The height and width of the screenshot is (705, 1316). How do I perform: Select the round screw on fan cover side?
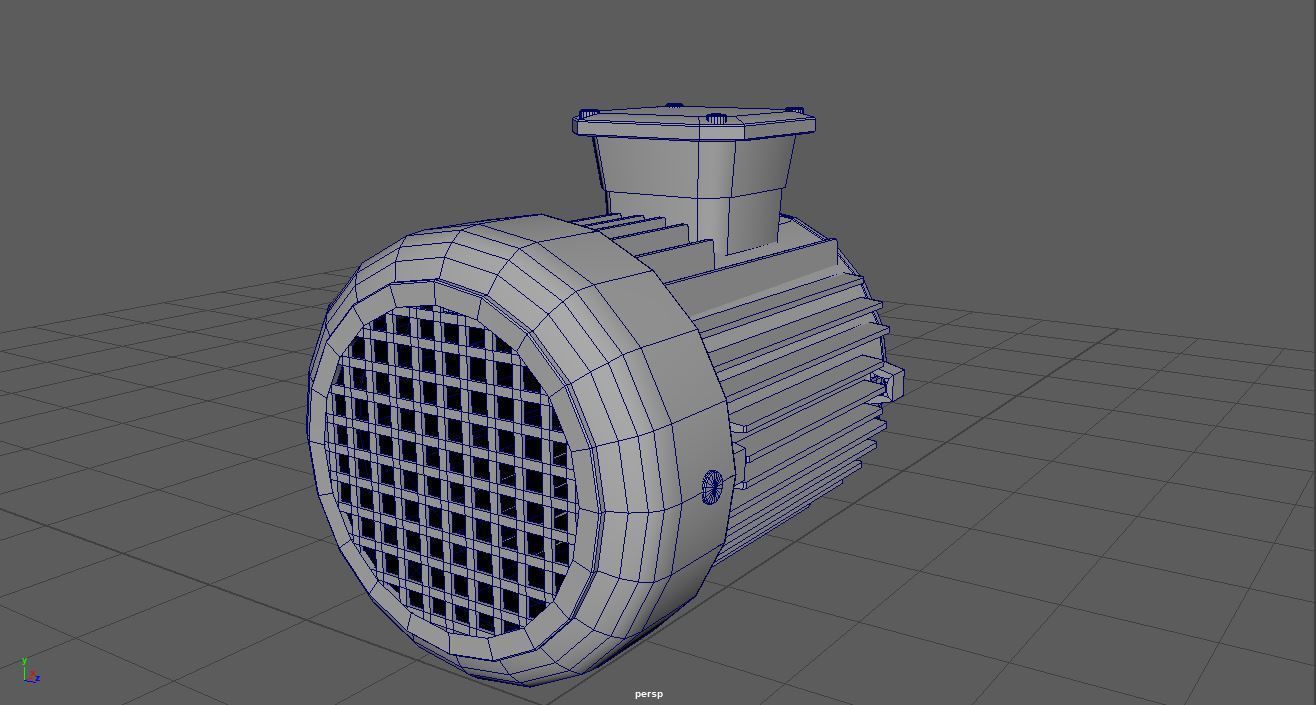click(713, 487)
